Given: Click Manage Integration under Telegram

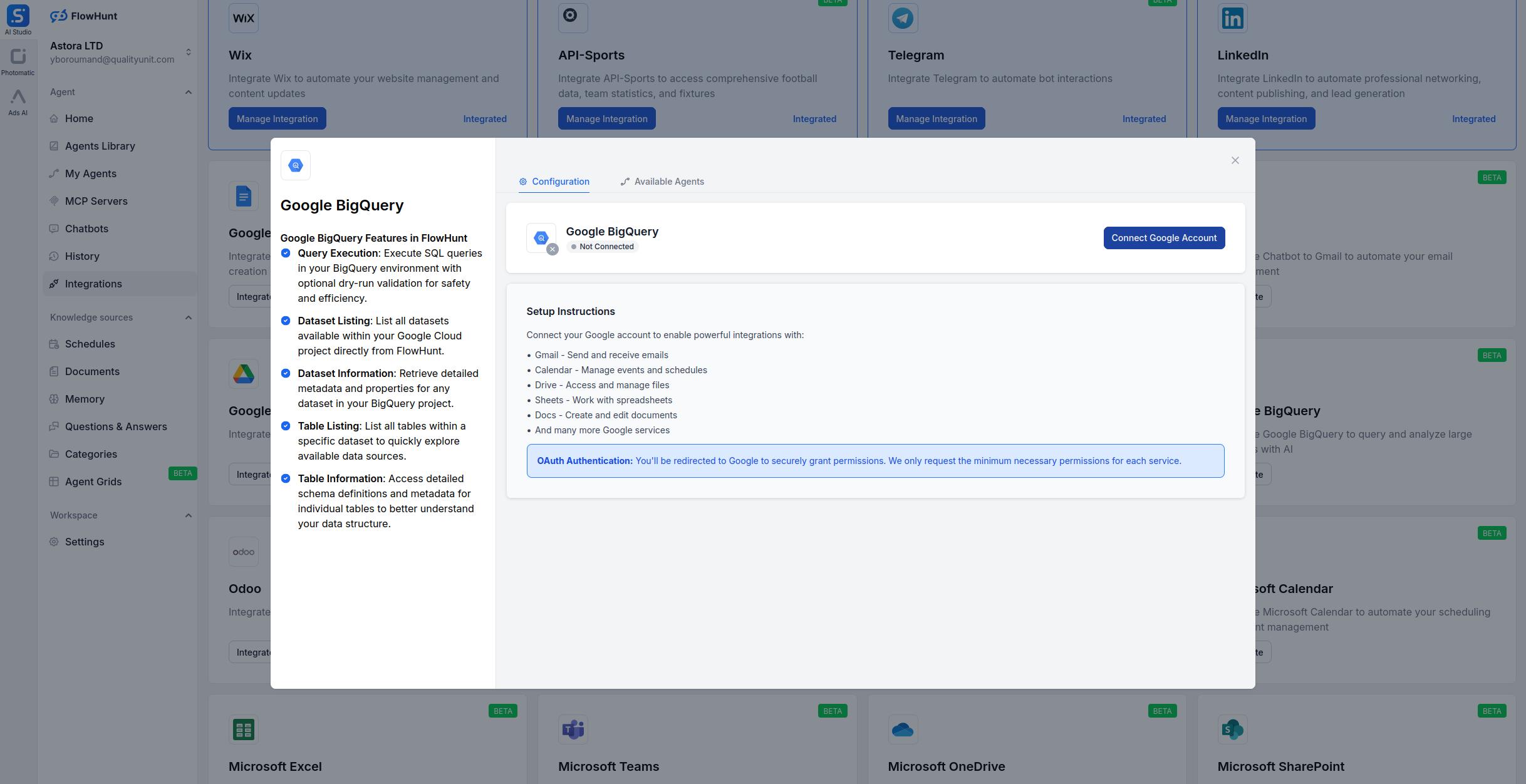Looking at the screenshot, I should [x=936, y=118].
